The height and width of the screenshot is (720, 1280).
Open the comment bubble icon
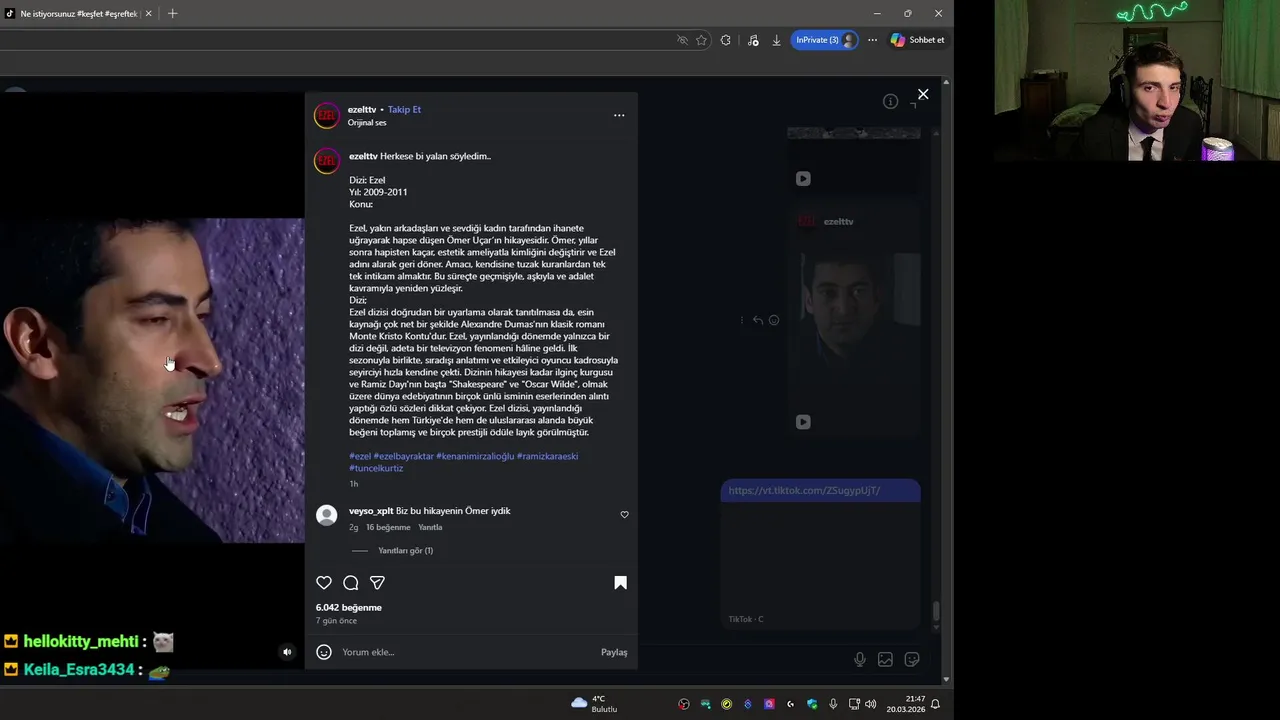click(351, 583)
